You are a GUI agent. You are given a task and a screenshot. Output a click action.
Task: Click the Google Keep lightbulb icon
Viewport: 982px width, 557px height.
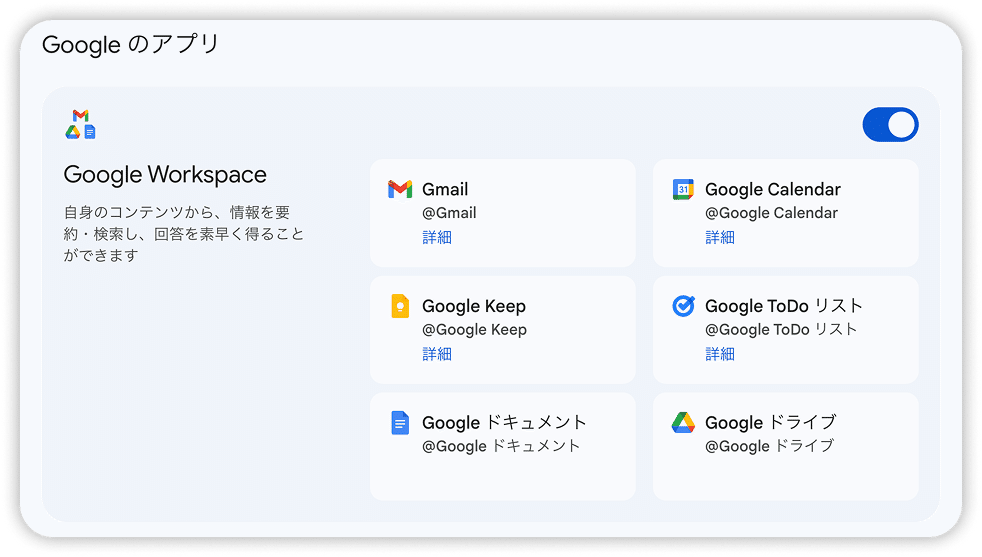tap(400, 306)
